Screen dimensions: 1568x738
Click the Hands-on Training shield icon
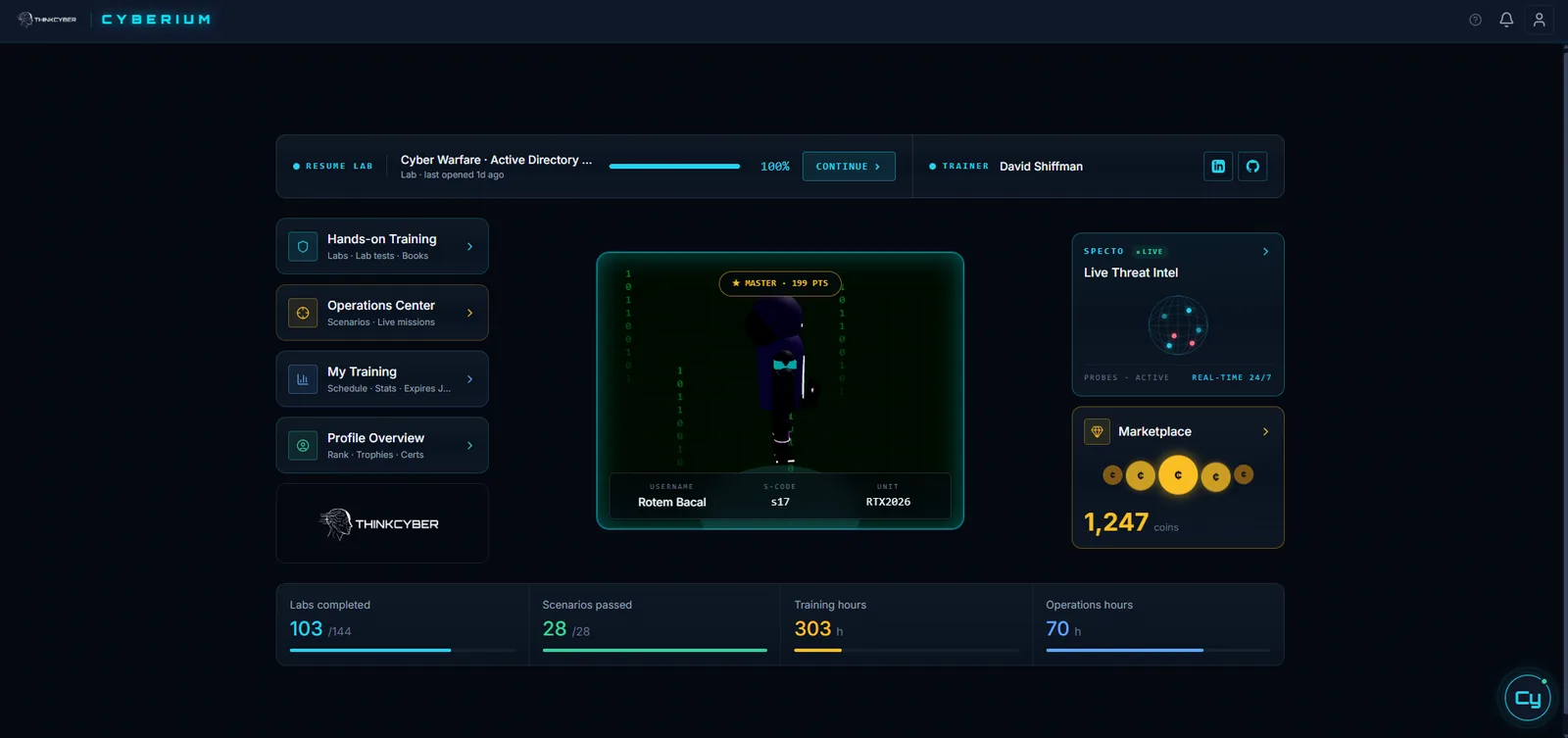[x=303, y=247]
